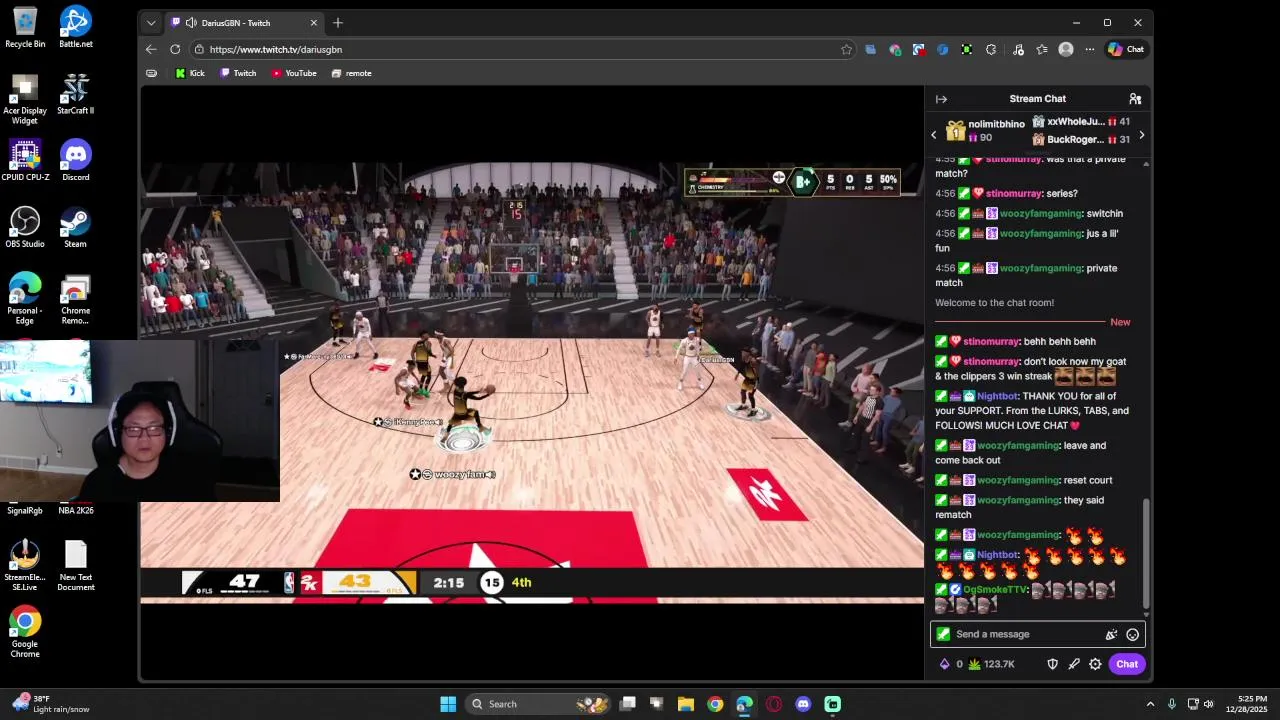Open File Explorer from the taskbar

click(686, 704)
